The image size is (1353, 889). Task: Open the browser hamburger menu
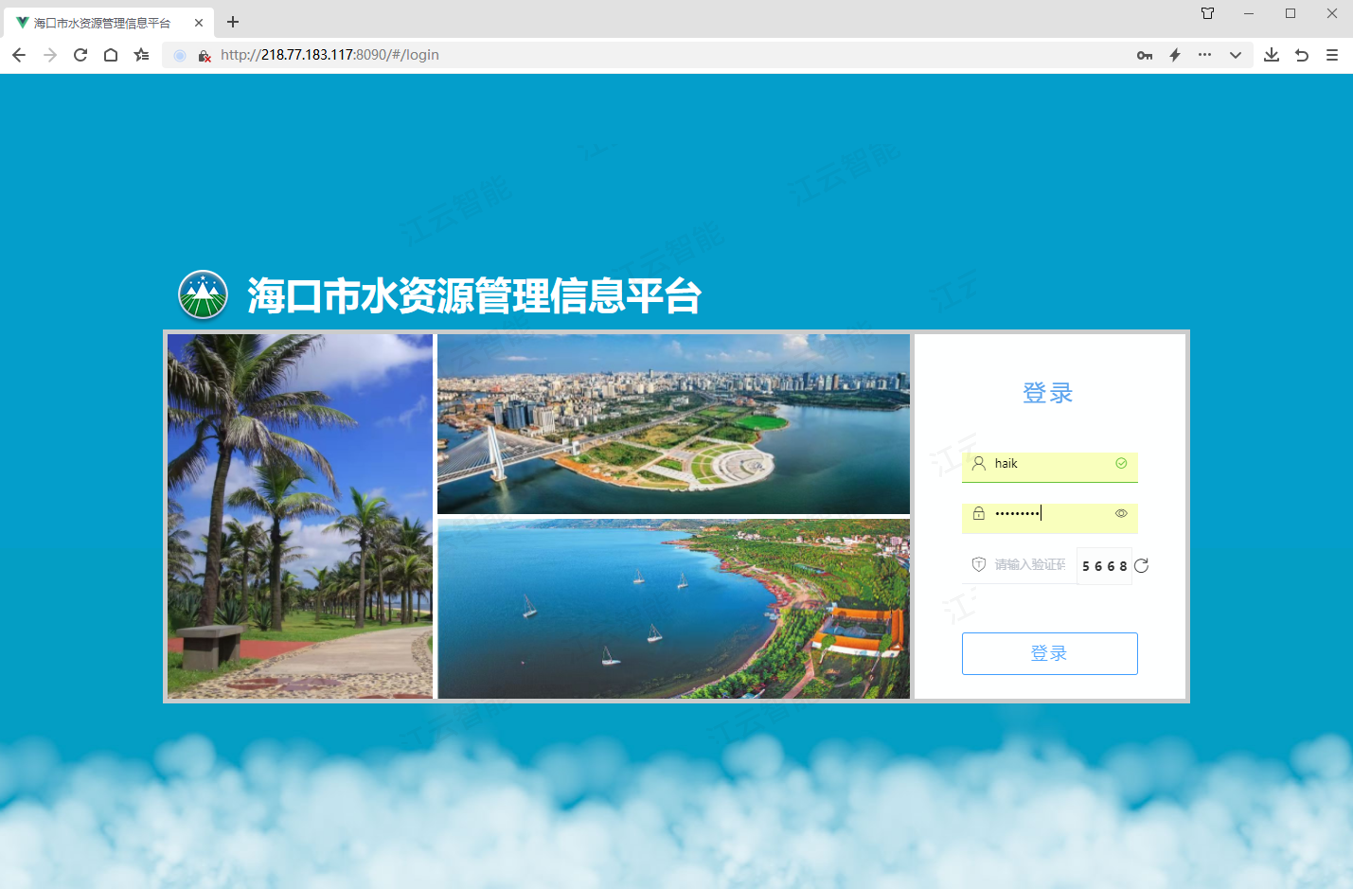(x=1332, y=55)
